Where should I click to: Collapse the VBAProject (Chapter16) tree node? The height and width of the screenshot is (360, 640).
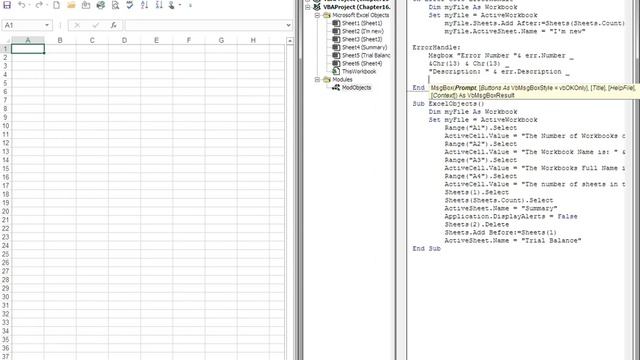click(x=308, y=7)
